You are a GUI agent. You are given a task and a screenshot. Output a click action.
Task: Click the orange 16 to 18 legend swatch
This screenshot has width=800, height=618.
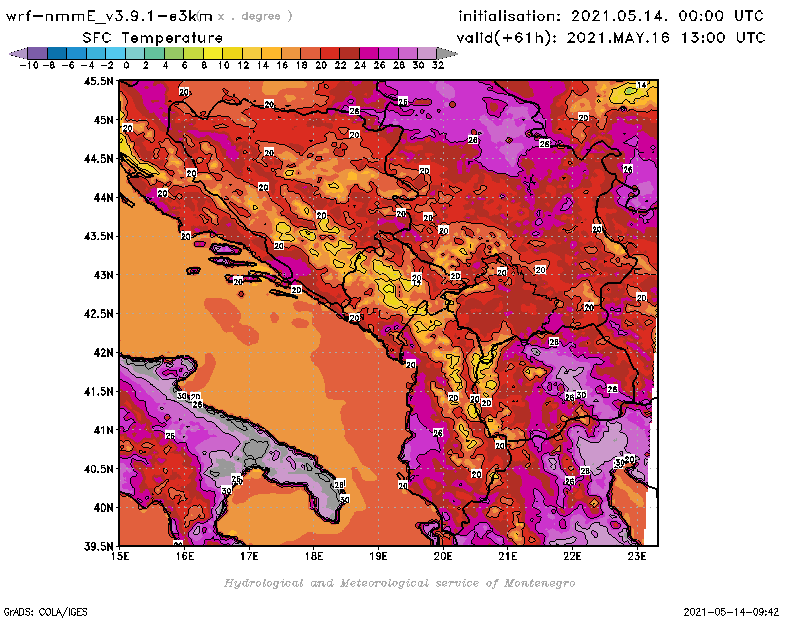click(291, 53)
